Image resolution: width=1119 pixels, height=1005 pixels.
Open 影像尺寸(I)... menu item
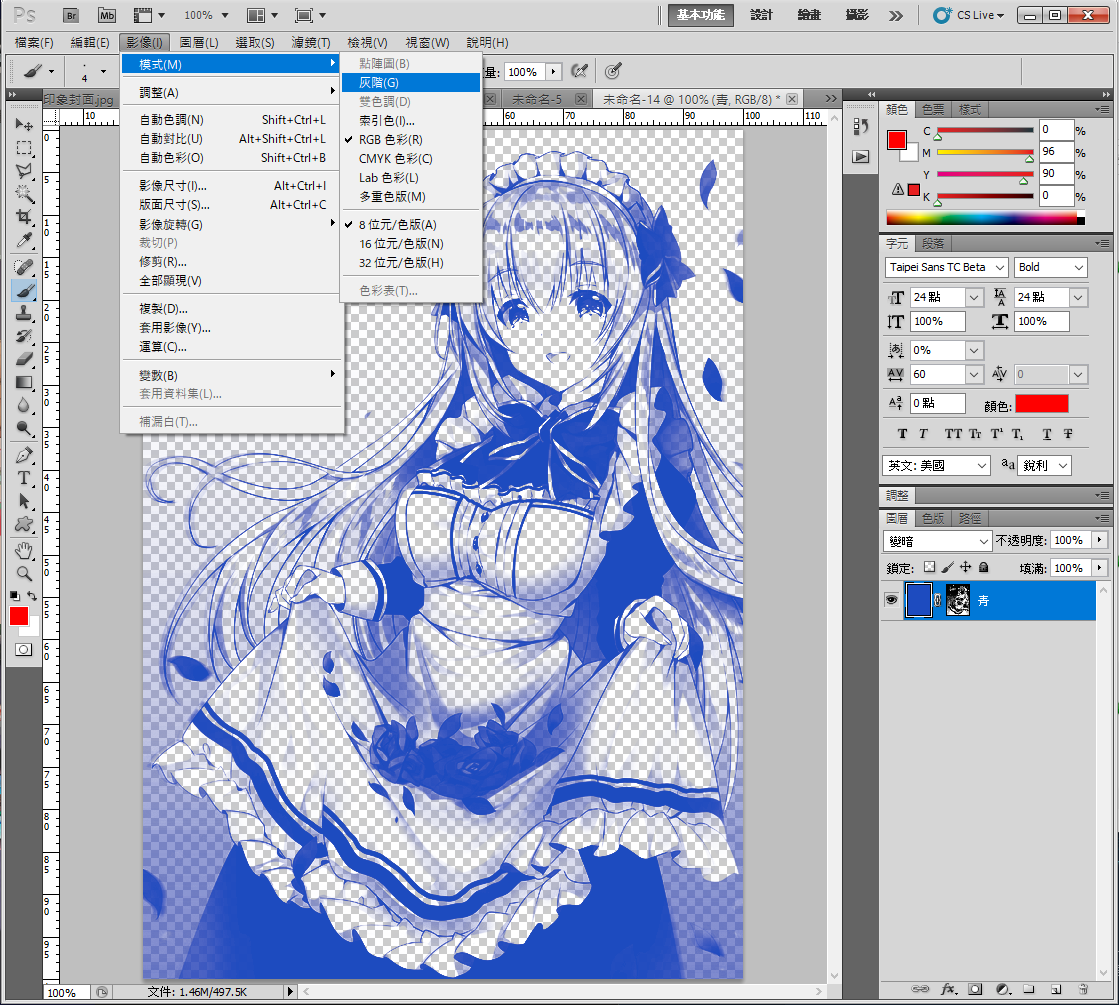pyautogui.click(x=231, y=186)
